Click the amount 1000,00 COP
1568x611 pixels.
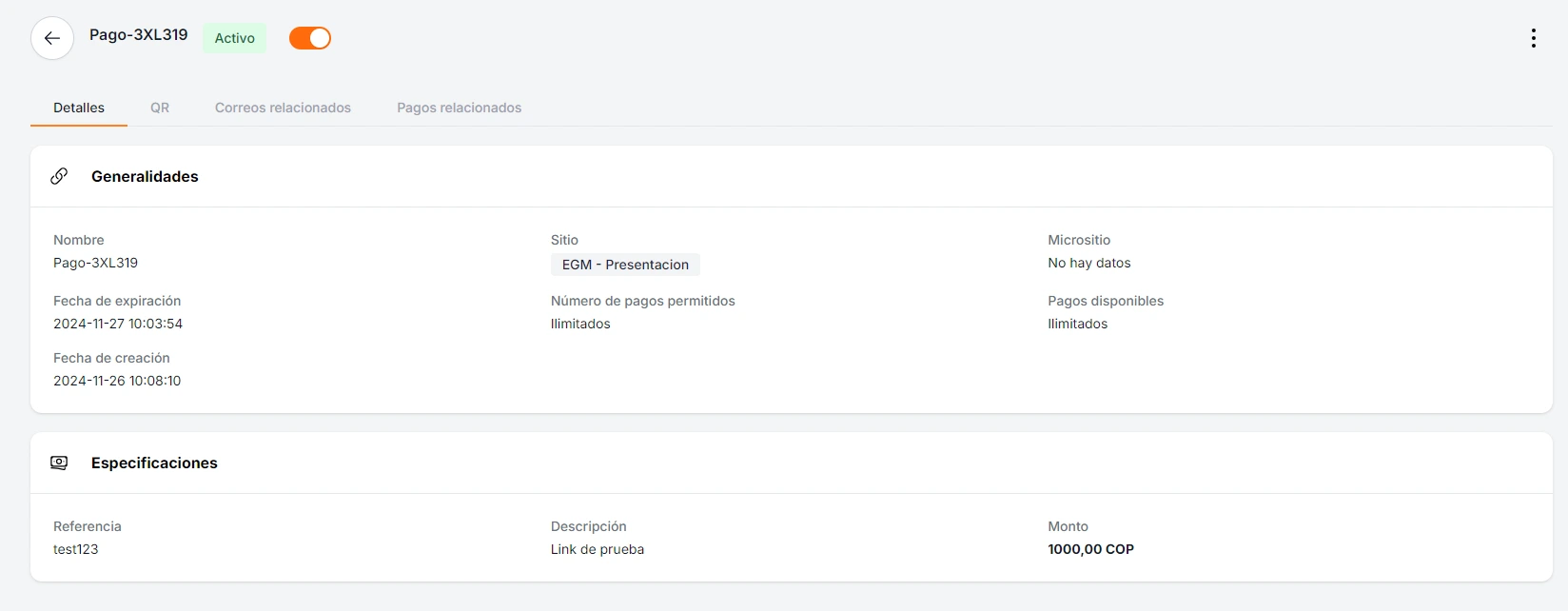point(1091,549)
